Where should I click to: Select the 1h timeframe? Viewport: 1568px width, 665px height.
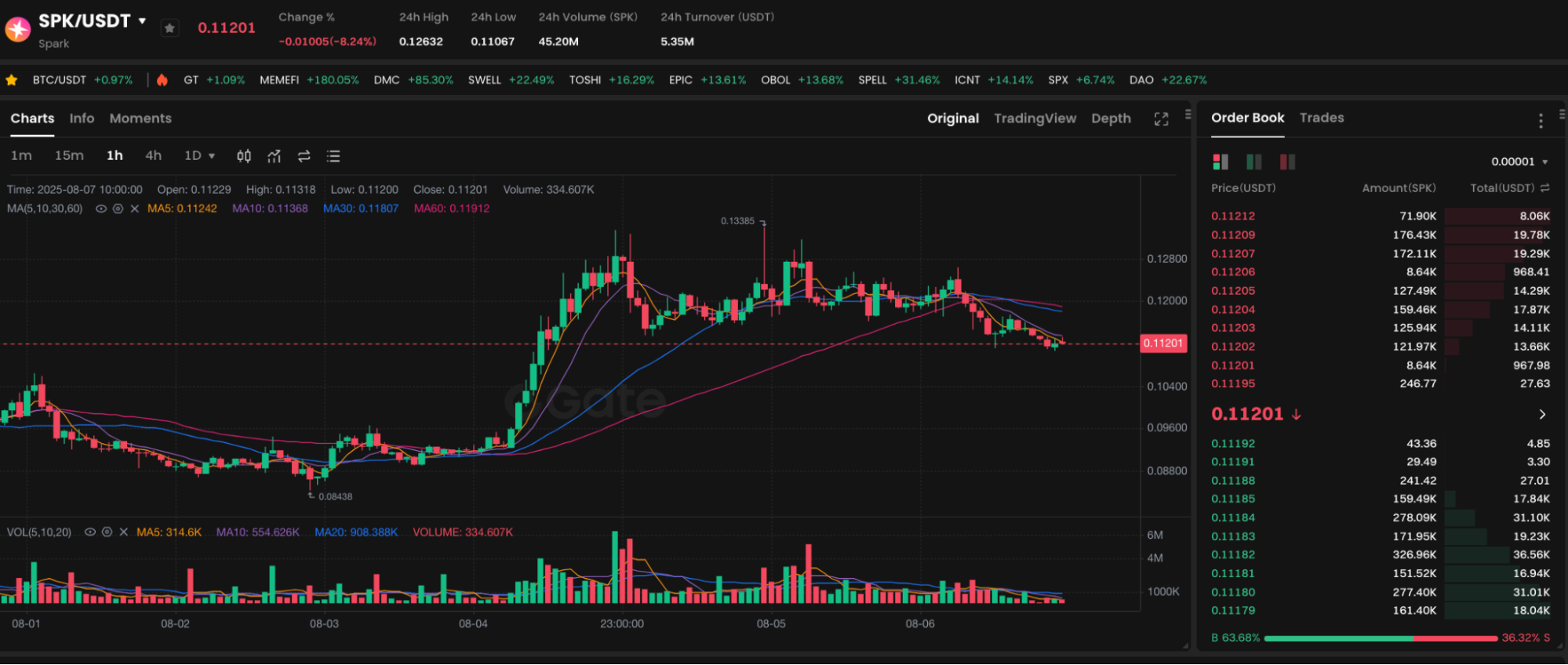115,155
